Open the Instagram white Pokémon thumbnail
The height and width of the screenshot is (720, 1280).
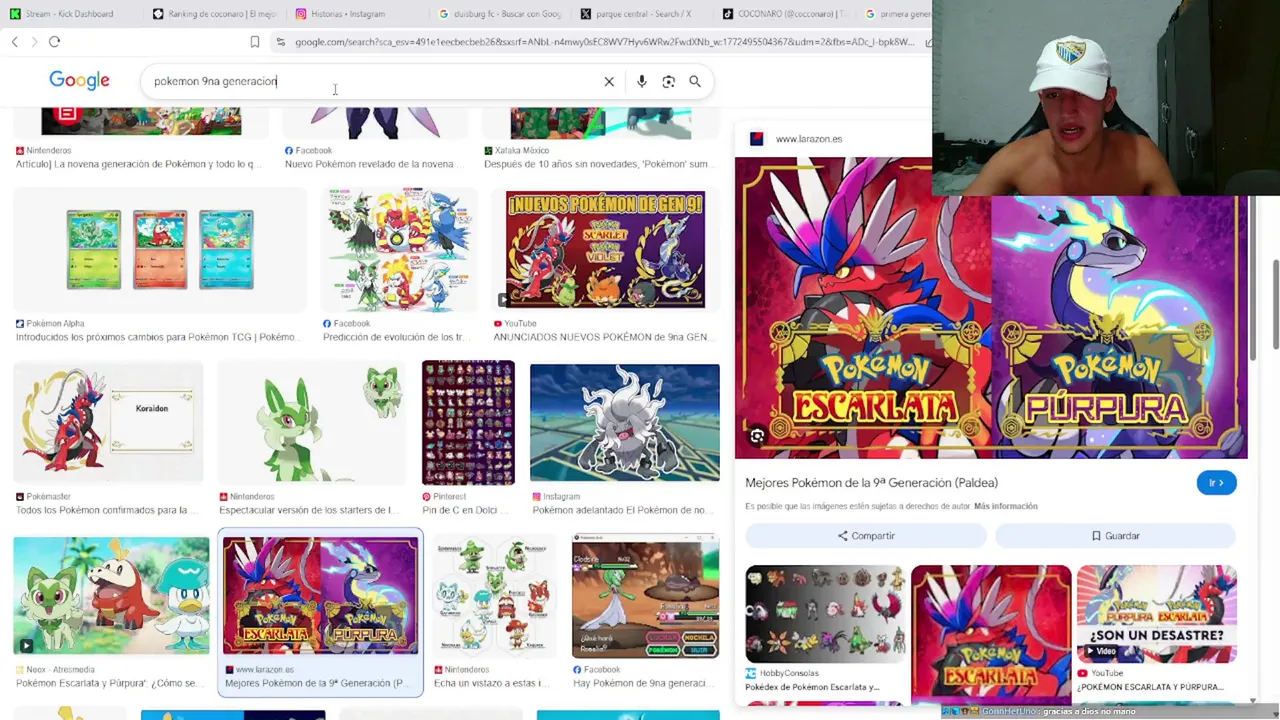(625, 422)
